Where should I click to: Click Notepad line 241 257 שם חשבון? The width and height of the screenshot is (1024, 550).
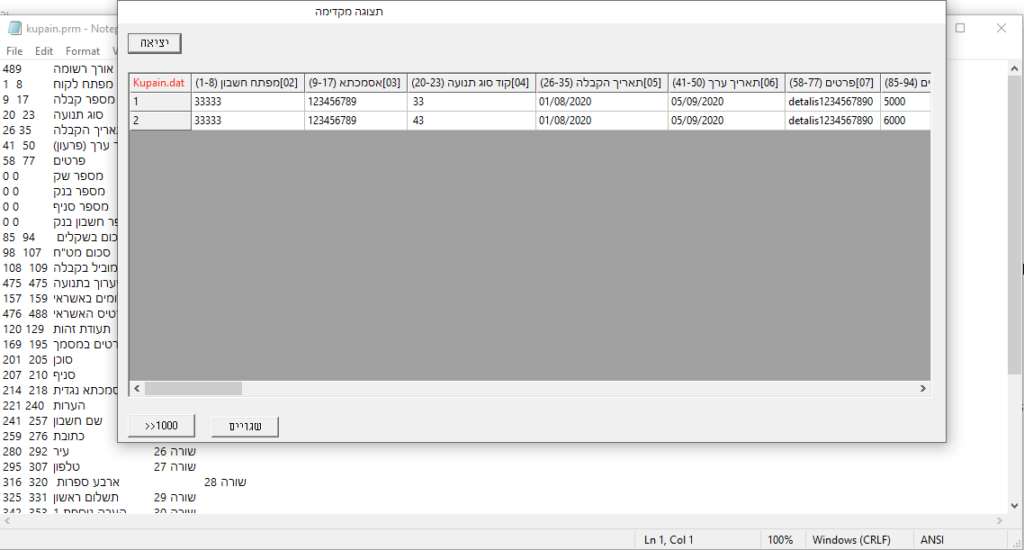pyautogui.click(x=52, y=421)
